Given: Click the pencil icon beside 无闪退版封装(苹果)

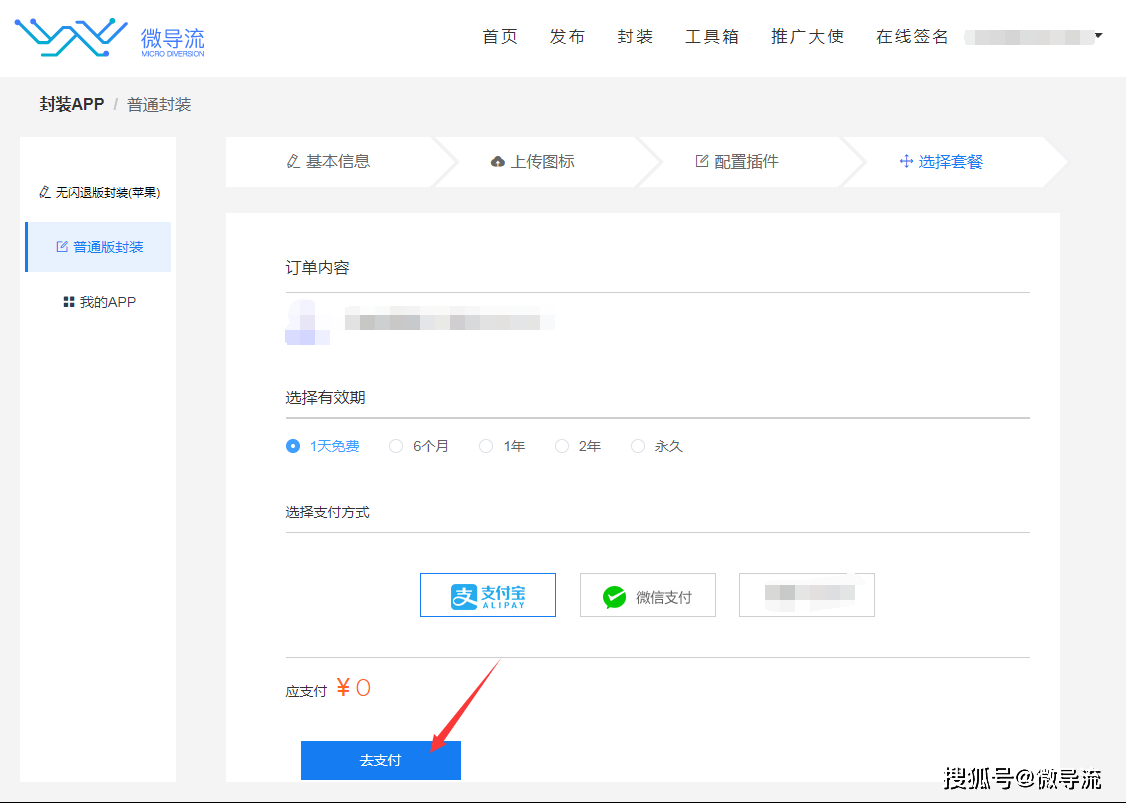Looking at the screenshot, I should coord(45,192).
